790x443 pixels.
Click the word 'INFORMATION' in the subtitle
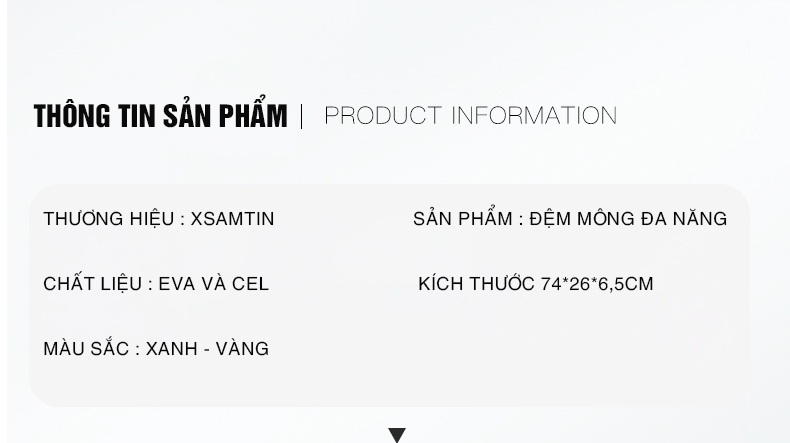[534, 116]
